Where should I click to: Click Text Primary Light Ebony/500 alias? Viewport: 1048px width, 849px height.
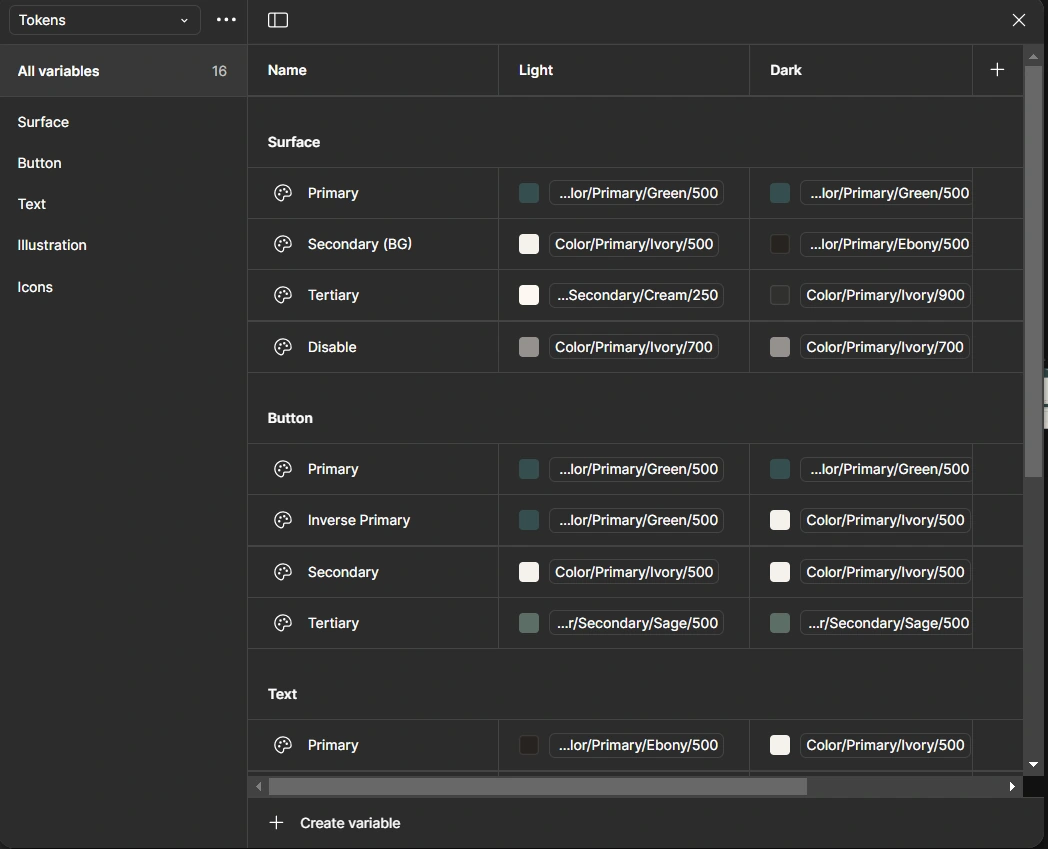636,745
